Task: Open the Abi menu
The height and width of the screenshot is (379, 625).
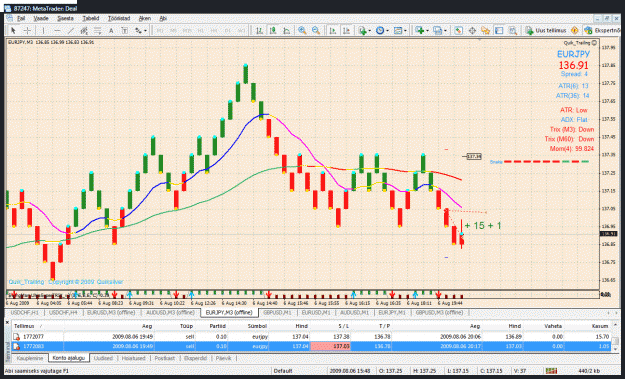Action: [163, 18]
